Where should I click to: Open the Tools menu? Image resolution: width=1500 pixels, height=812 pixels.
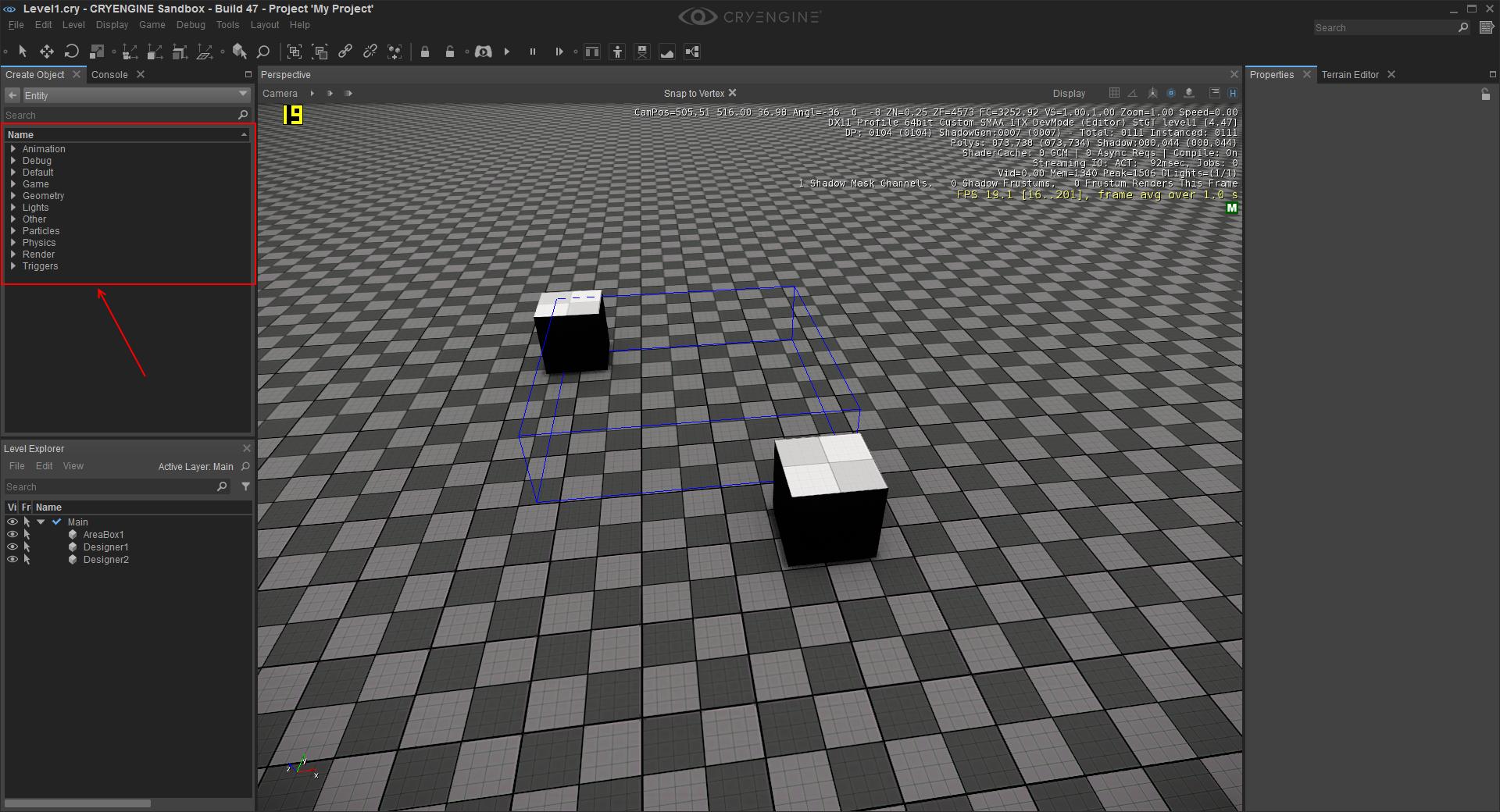pyautogui.click(x=227, y=25)
